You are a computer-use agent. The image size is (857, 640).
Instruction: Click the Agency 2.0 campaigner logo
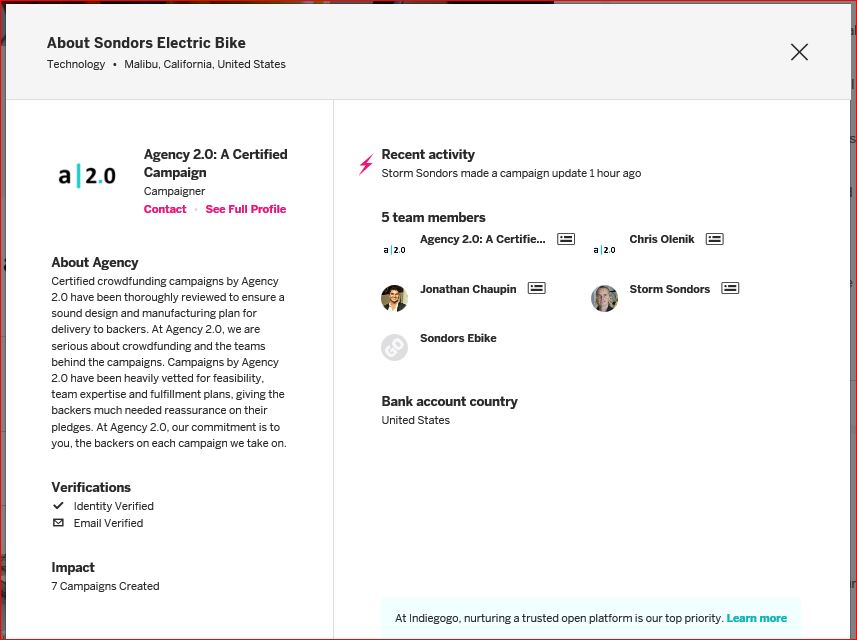(87, 177)
